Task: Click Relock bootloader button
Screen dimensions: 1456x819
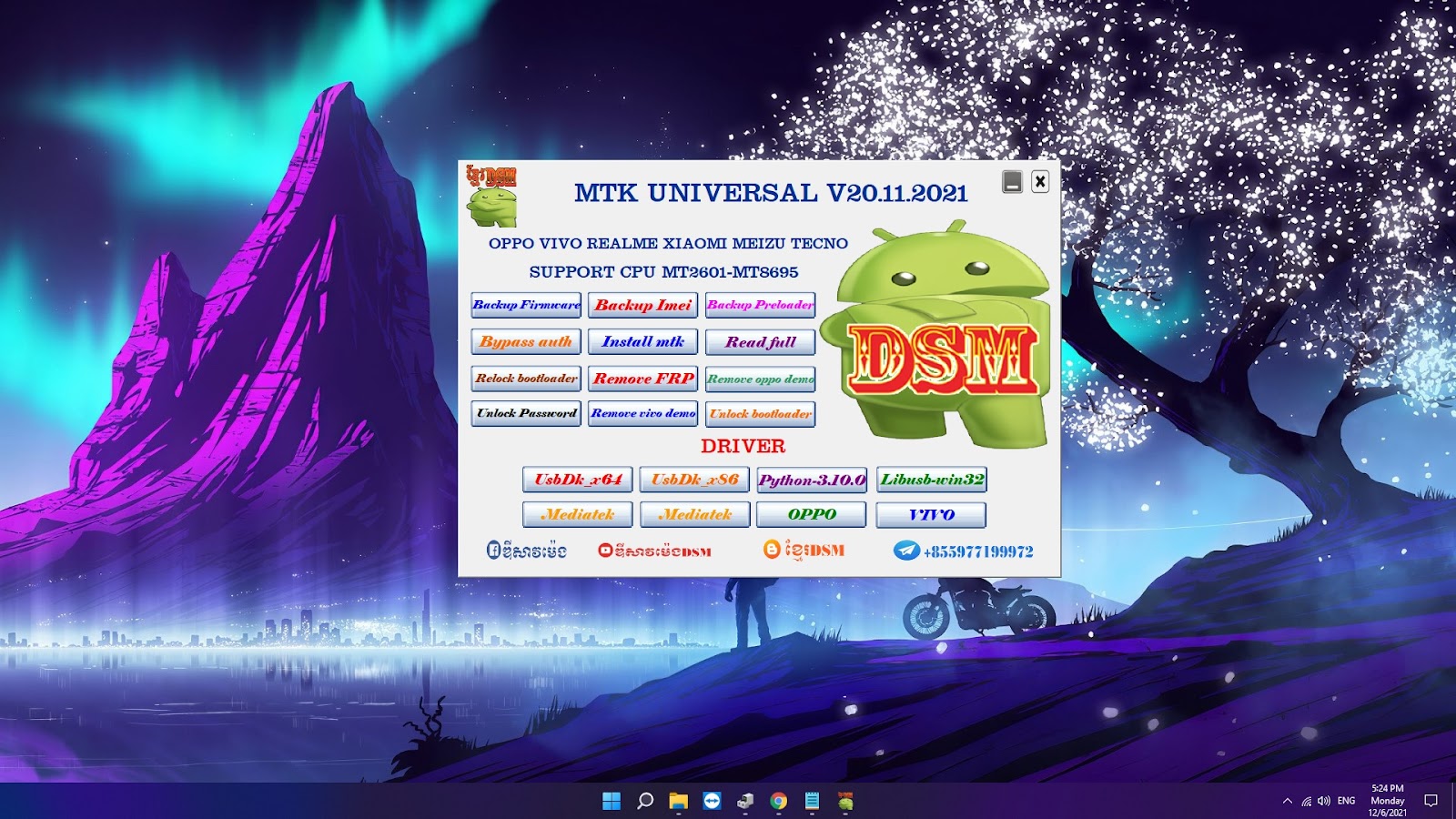Action: (526, 378)
